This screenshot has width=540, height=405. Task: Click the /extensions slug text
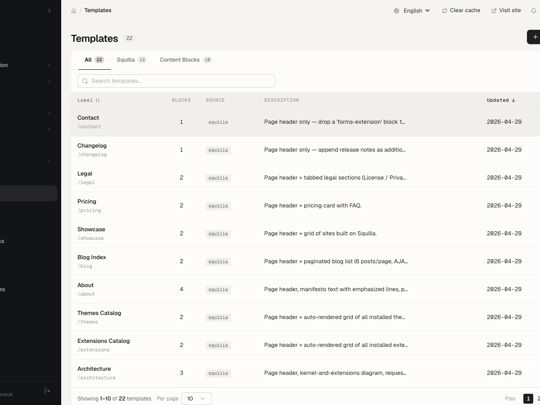pos(93,350)
